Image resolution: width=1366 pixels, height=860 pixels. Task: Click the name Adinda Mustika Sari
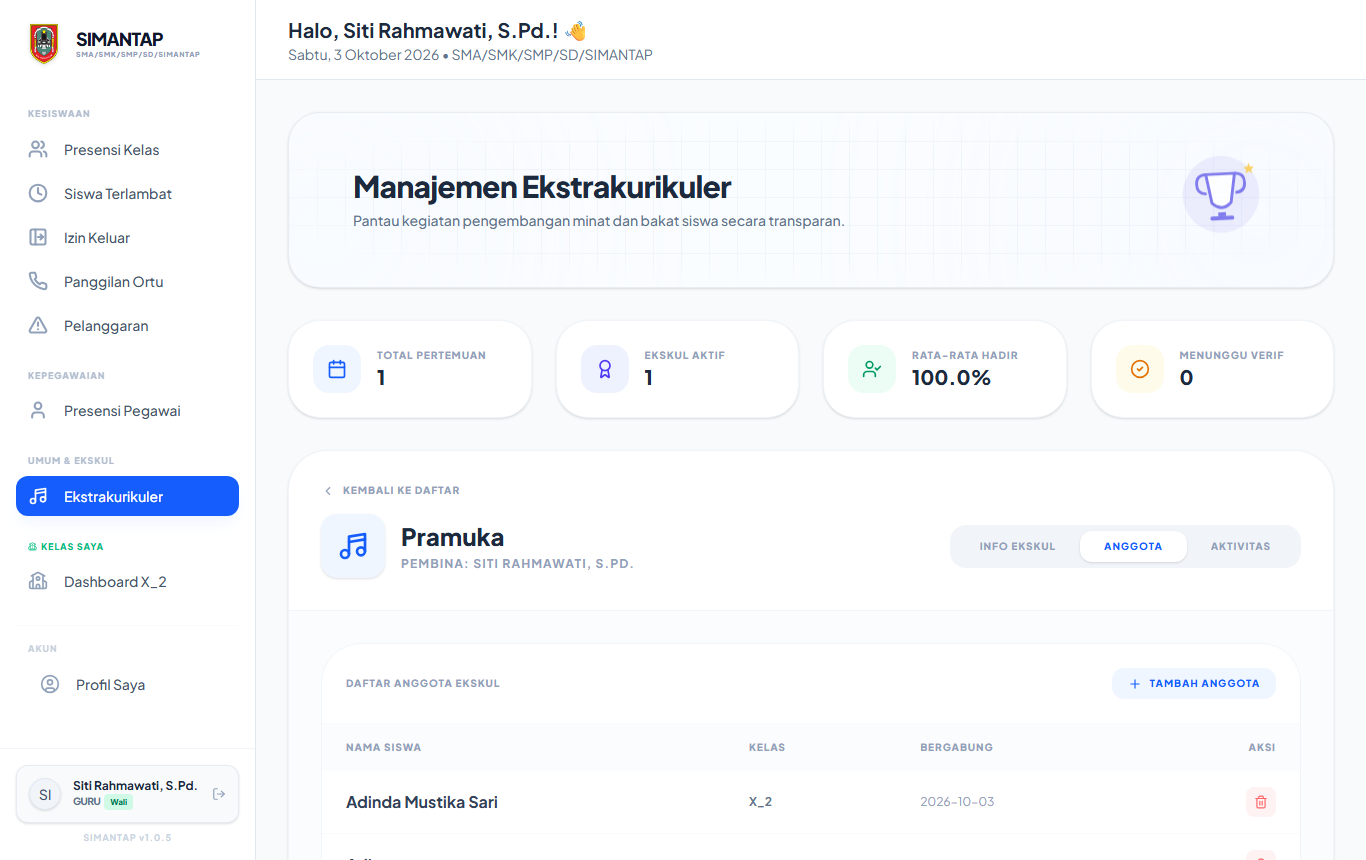422,802
